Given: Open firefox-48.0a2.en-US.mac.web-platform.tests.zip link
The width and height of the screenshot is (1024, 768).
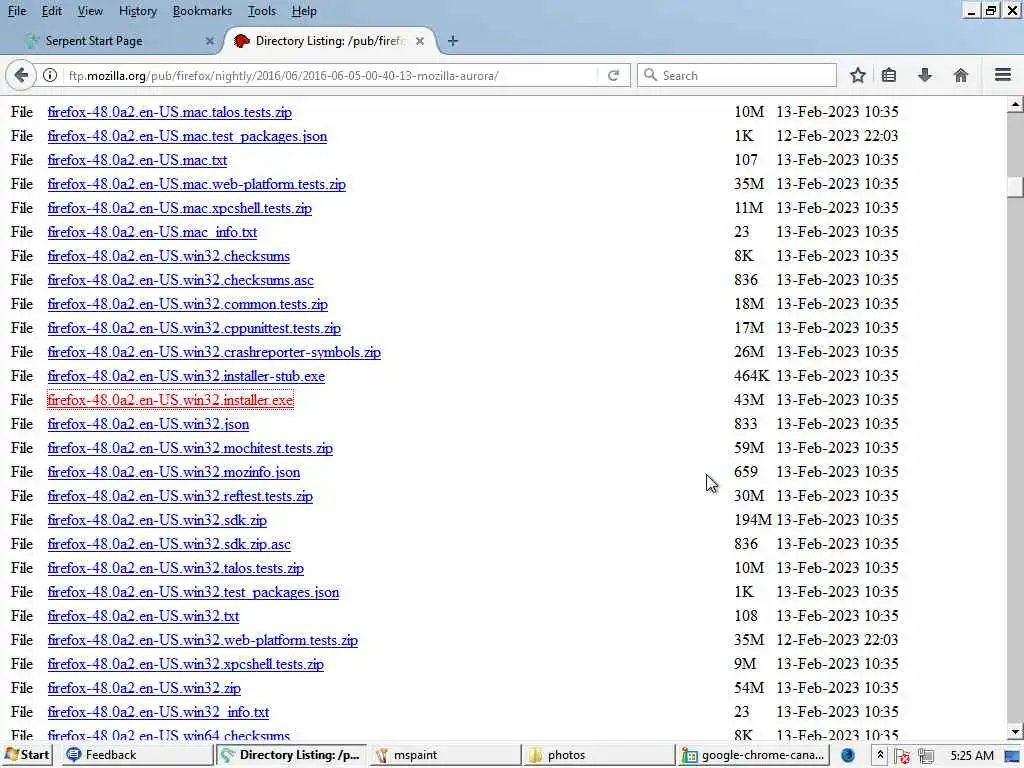Looking at the screenshot, I should (197, 184).
